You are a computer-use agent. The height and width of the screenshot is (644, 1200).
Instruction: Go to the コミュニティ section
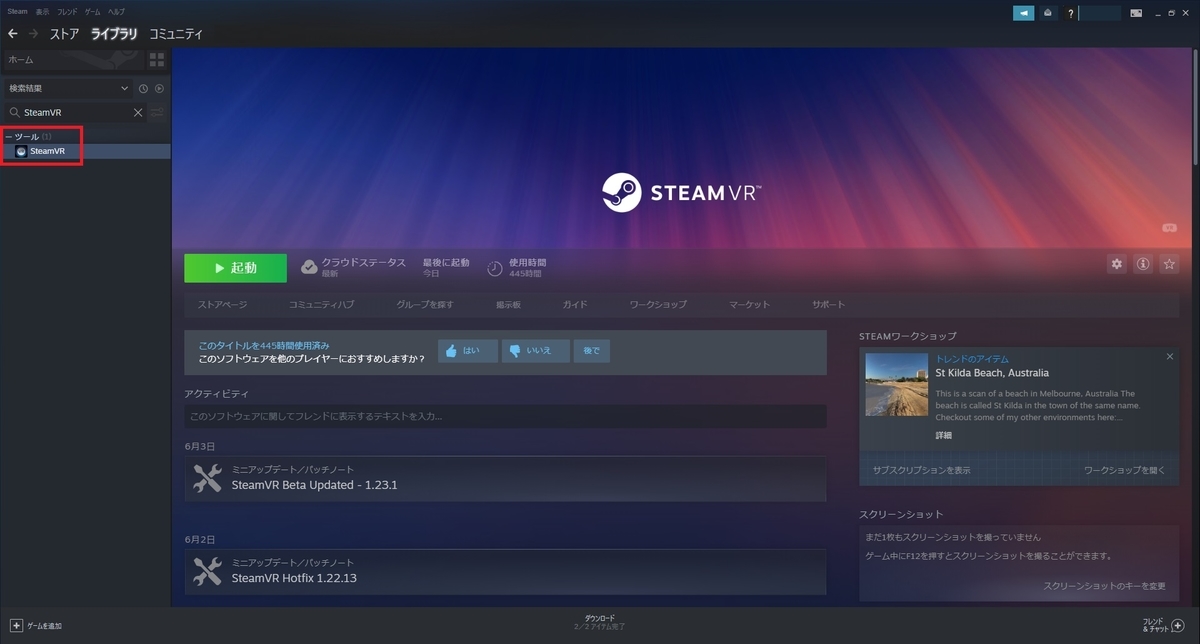(176, 34)
